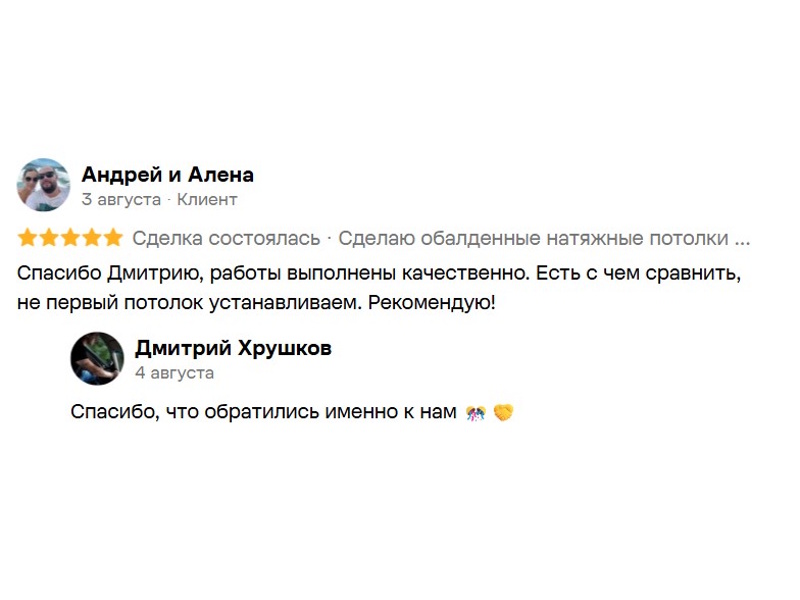
Task: Click the first rating star
Action: click(x=27, y=238)
